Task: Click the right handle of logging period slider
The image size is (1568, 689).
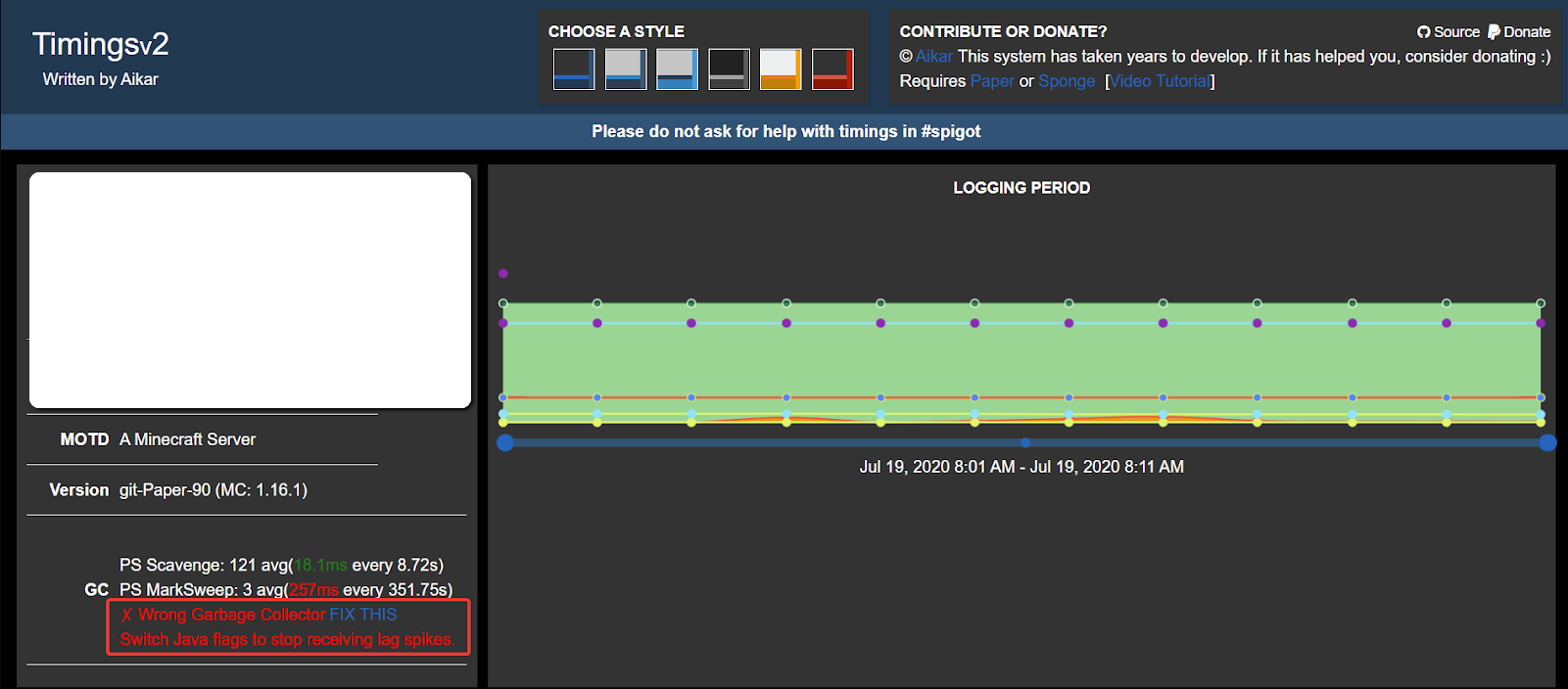Action: (1547, 442)
